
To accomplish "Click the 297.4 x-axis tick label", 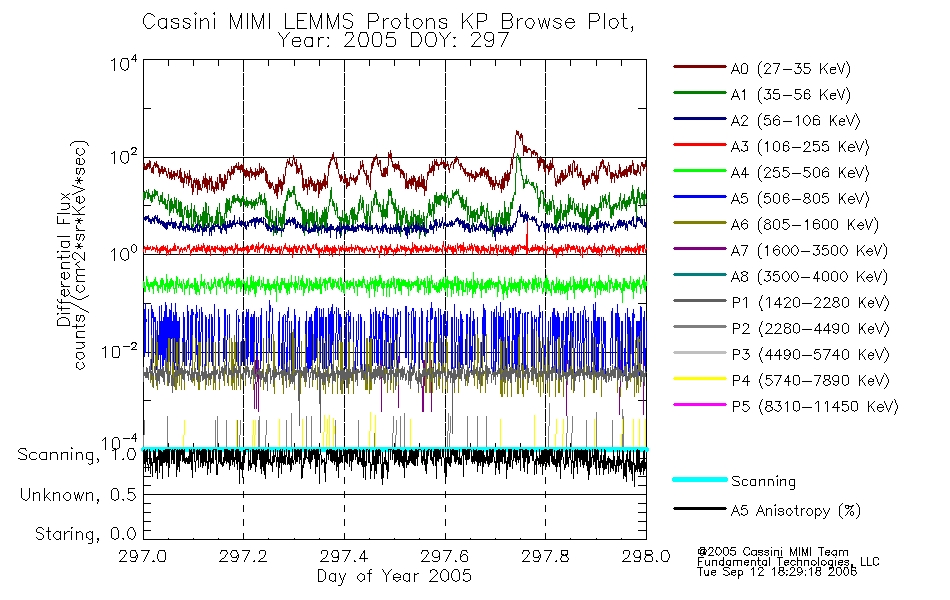I will click(344, 556).
